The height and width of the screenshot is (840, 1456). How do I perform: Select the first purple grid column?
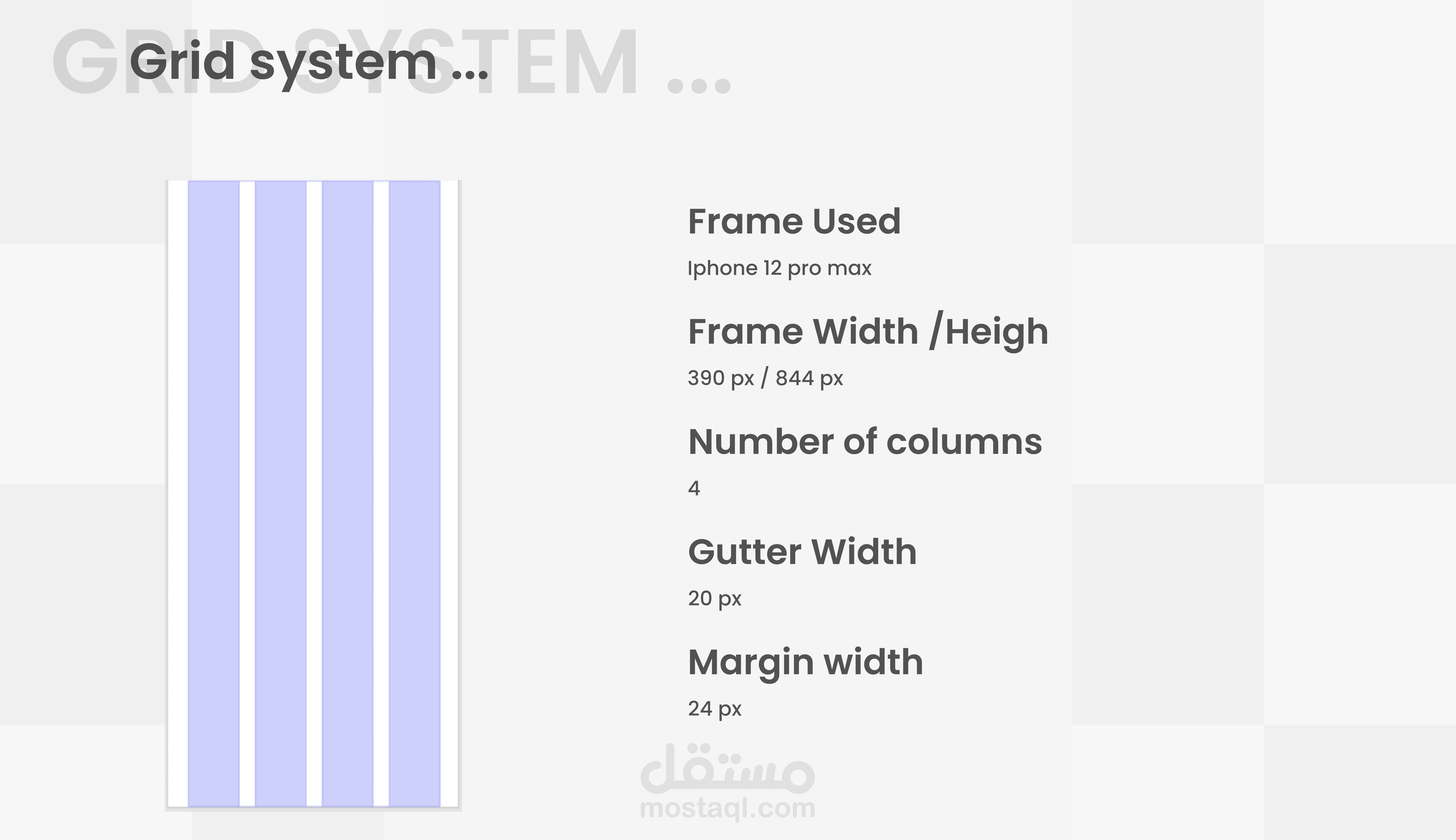[214, 493]
